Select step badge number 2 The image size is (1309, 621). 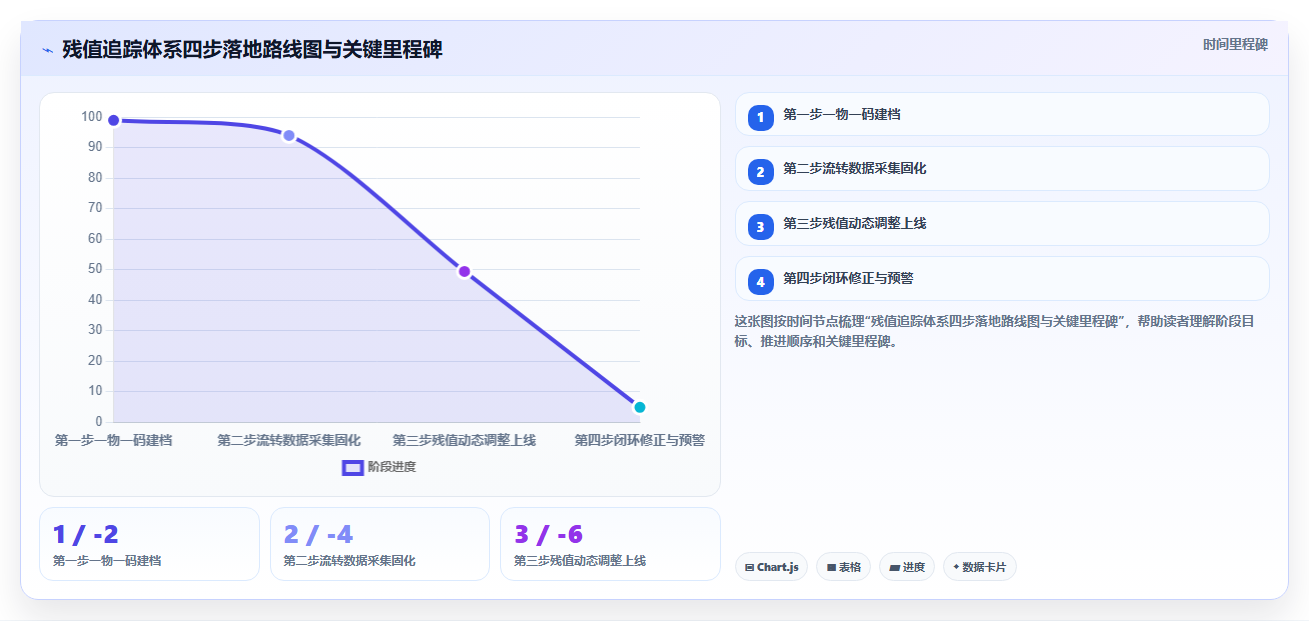[x=760, y=172]
